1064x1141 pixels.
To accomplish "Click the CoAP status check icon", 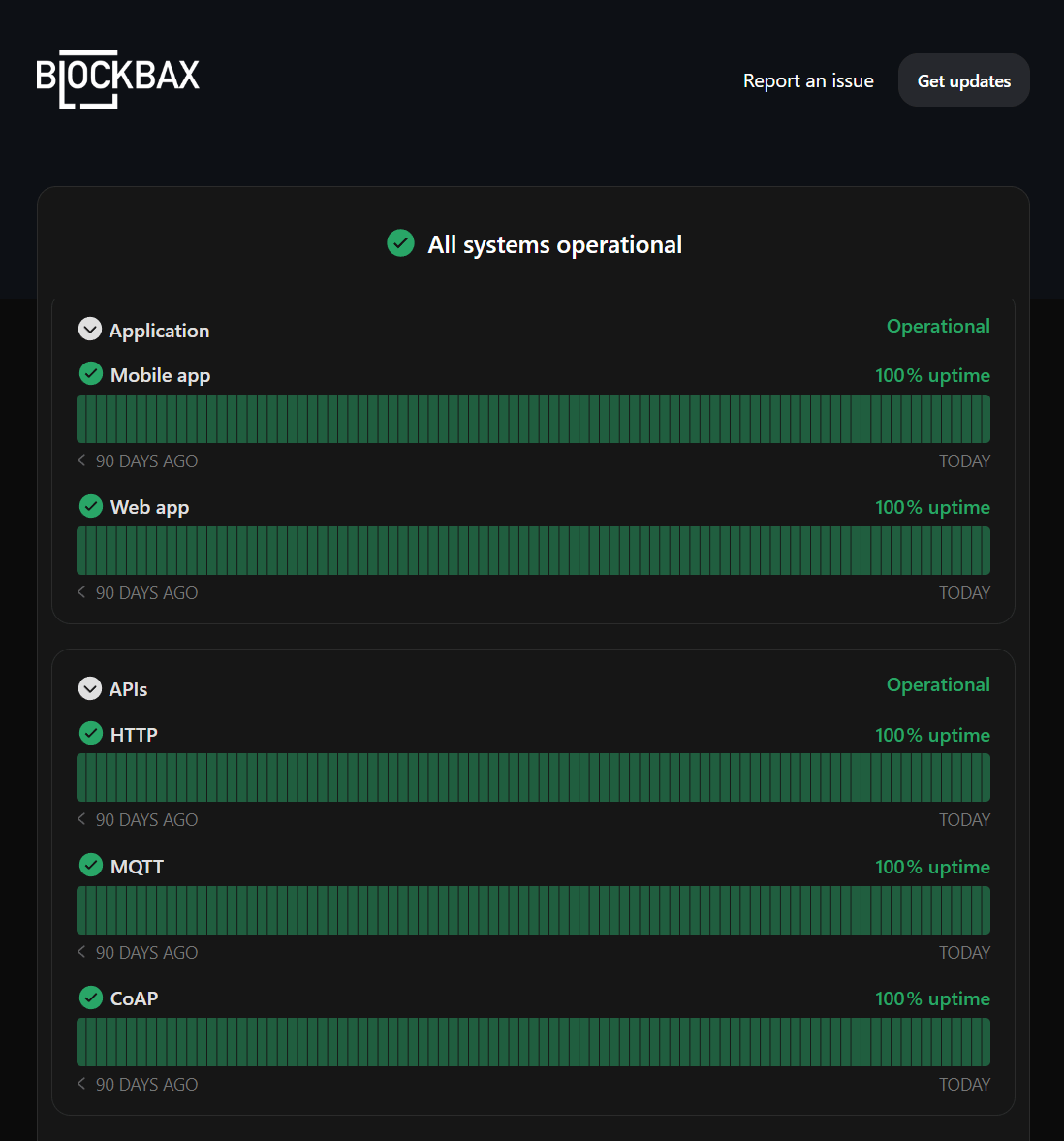I will 90,997.
